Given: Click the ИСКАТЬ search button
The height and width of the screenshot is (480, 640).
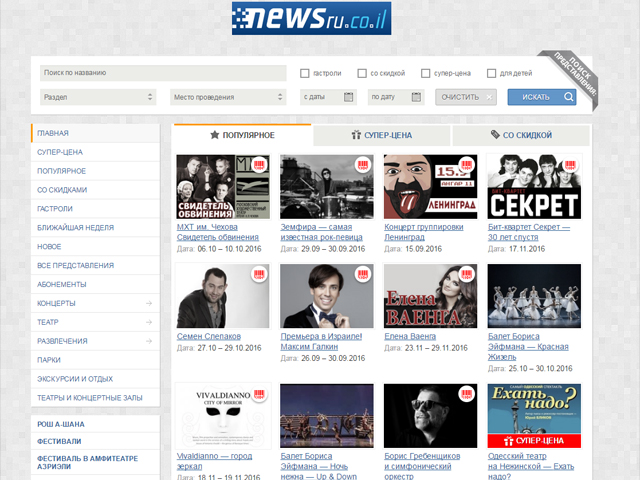Looking at the screenshot, I should (x=542, y=97).
